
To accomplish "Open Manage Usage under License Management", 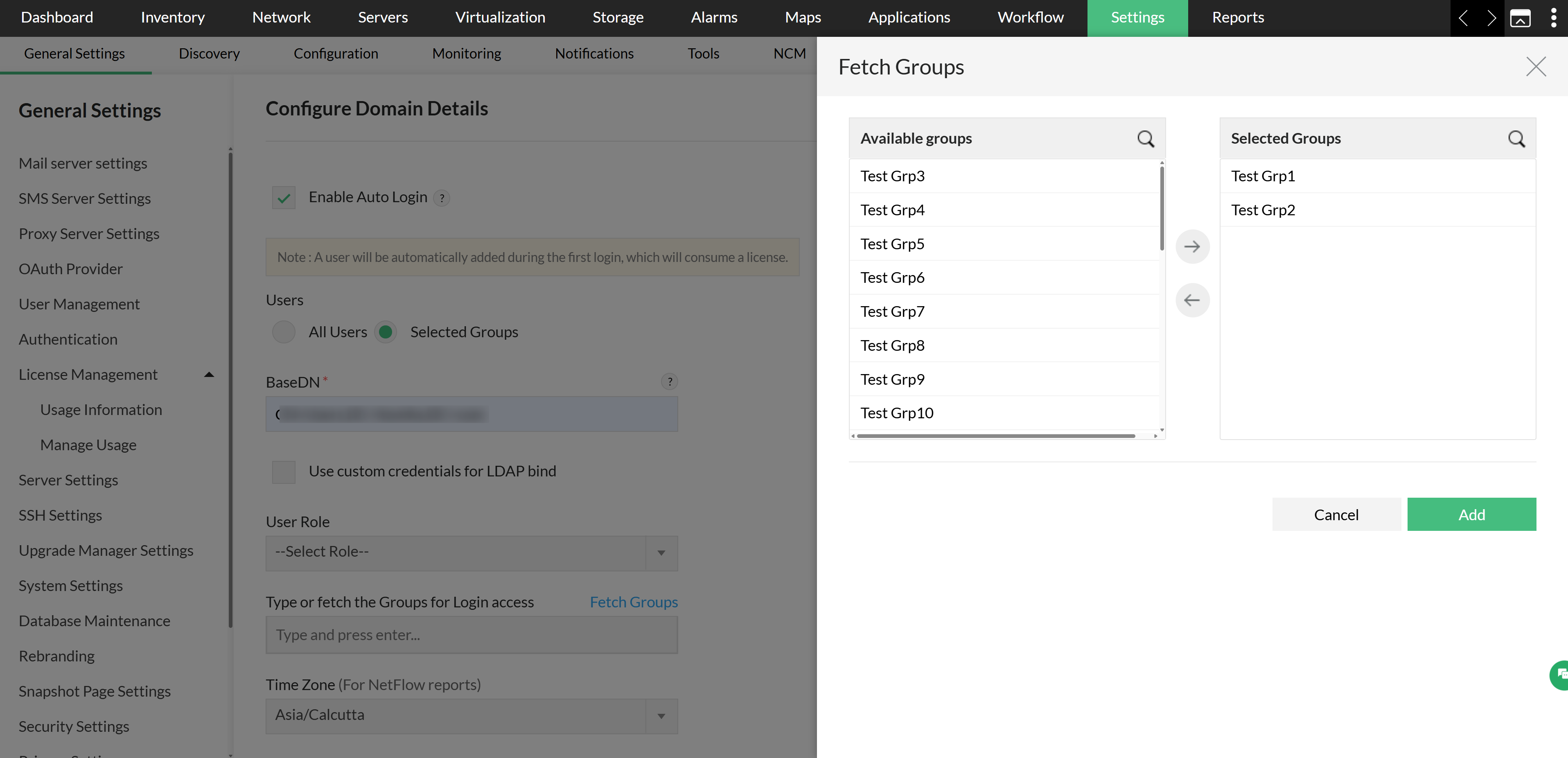I will 88,444.
